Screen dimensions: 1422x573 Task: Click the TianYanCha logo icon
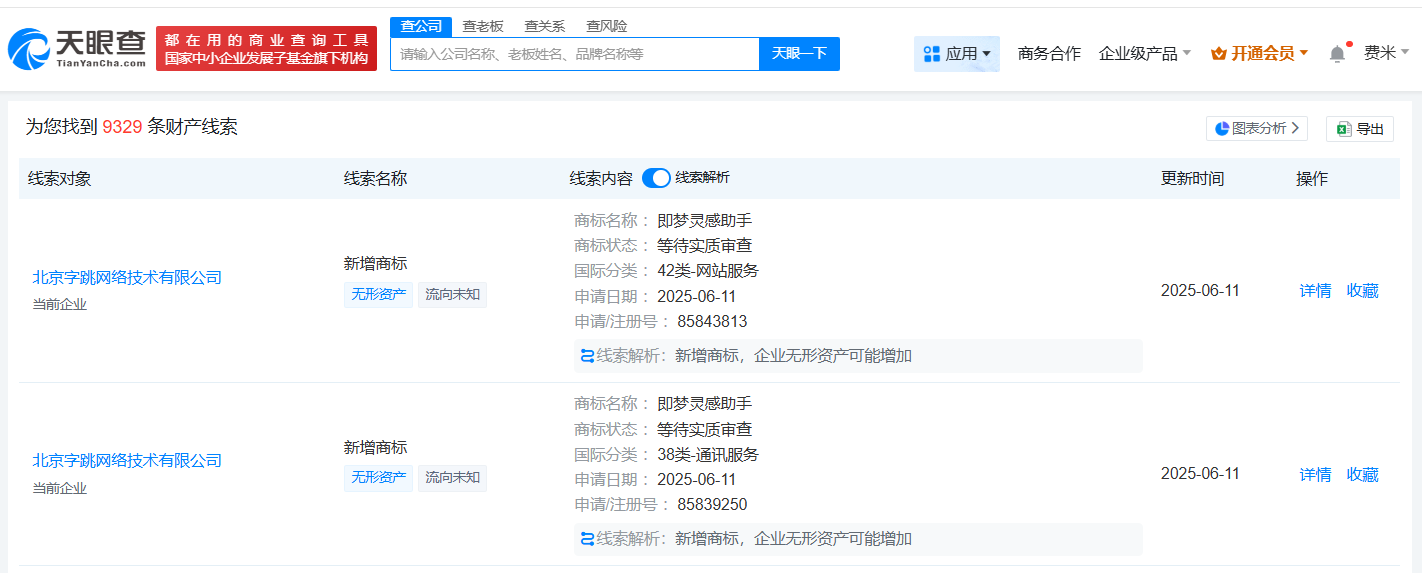(27, 48)
